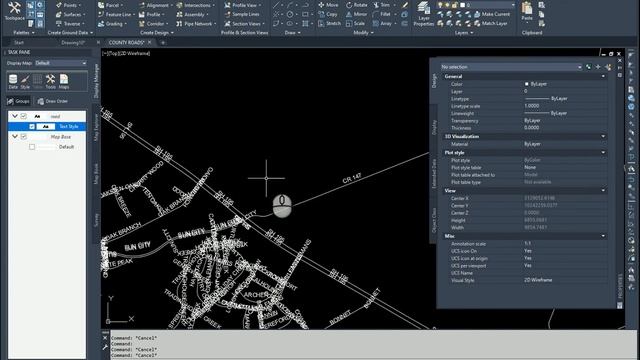The height and width of the screenshot is (360, 640).
Task: Open the Display Map dropdown
Action: click(x=60, y=63)
